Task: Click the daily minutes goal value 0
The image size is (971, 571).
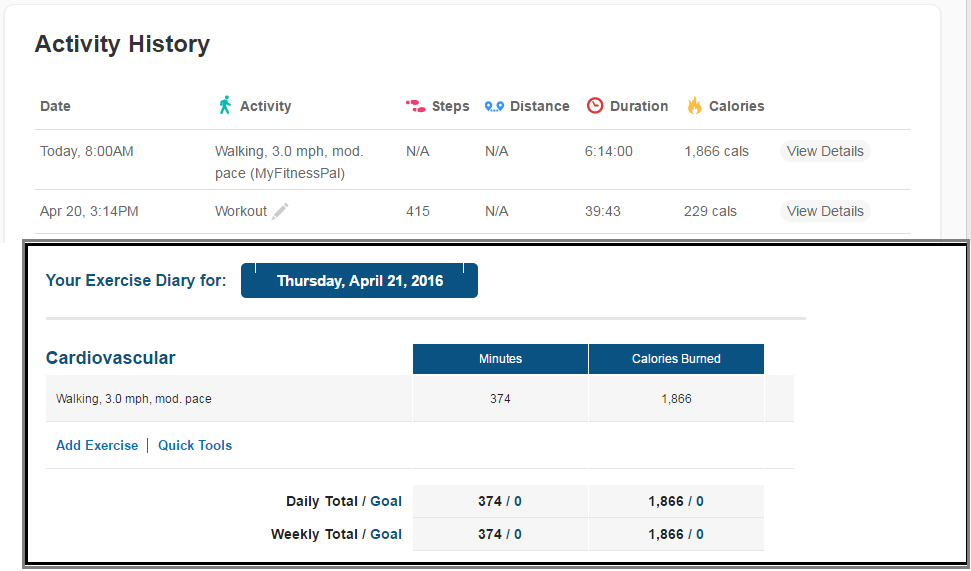Action: coord(518,501)
